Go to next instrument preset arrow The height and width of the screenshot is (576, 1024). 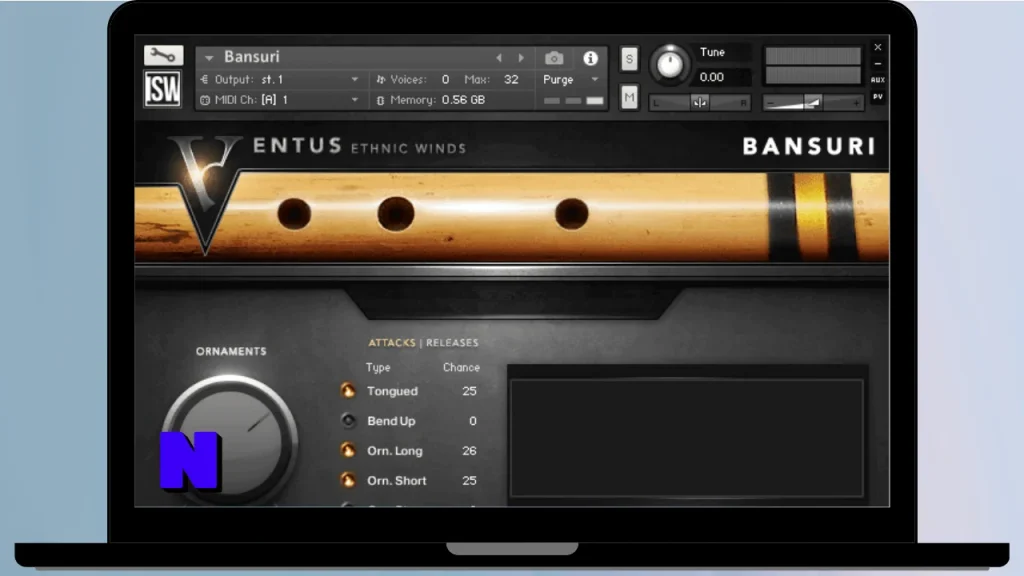click(x=520, y=57)
